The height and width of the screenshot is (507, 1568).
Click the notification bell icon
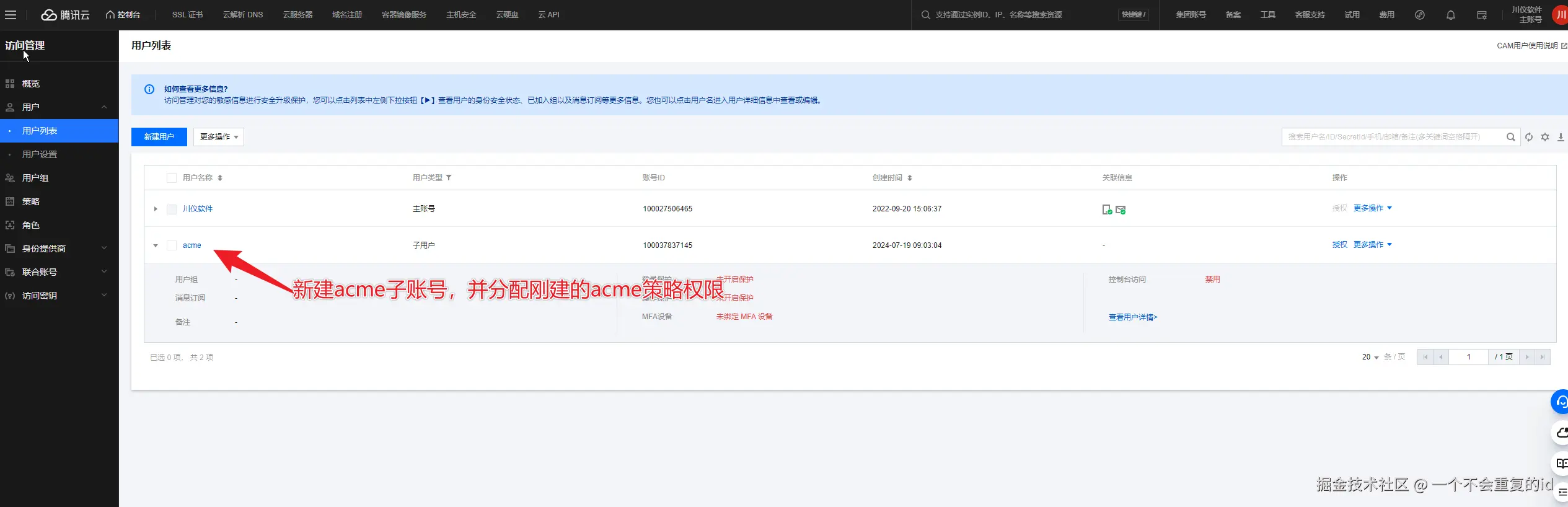point(1450,15)
